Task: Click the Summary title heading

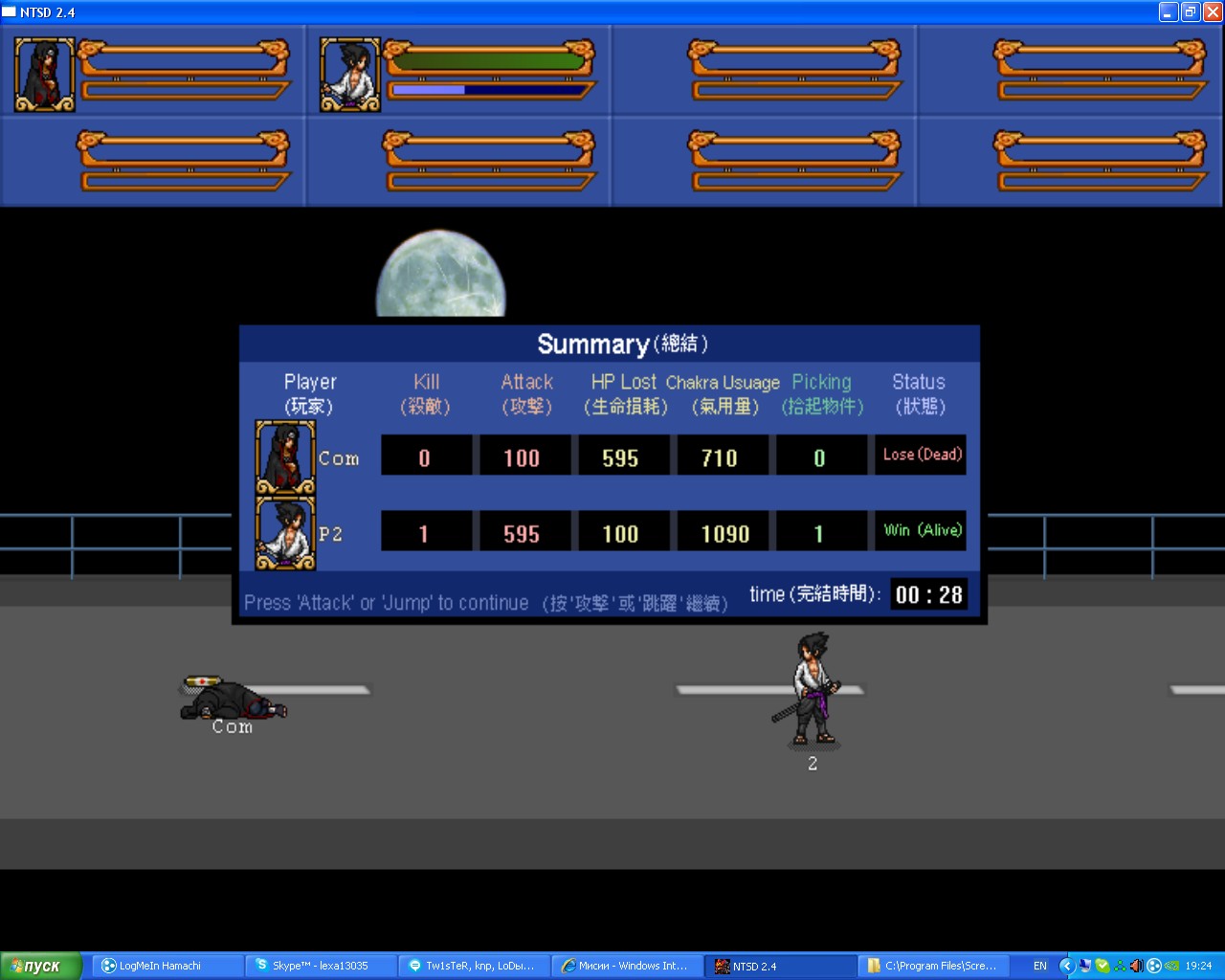Action: coord(622,344)
